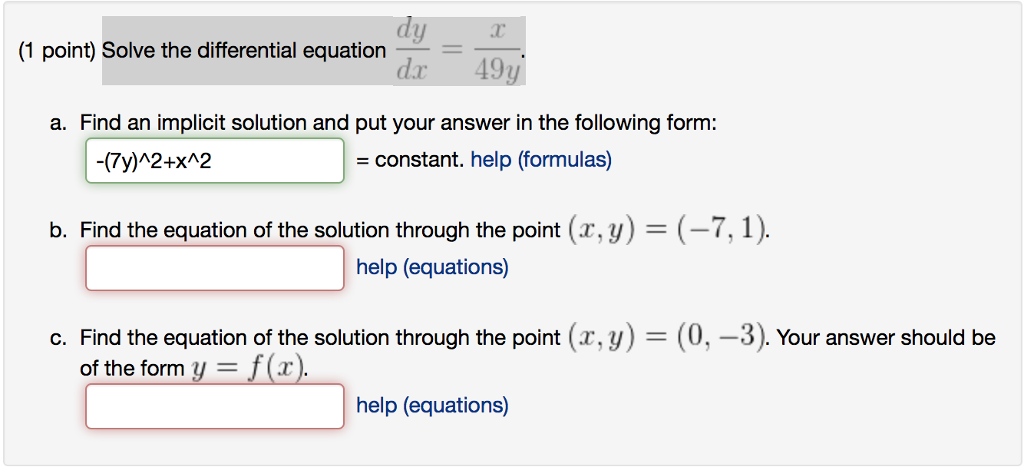
Task: Open help (equations) link for part c
Action: click(x=432, y=406)
